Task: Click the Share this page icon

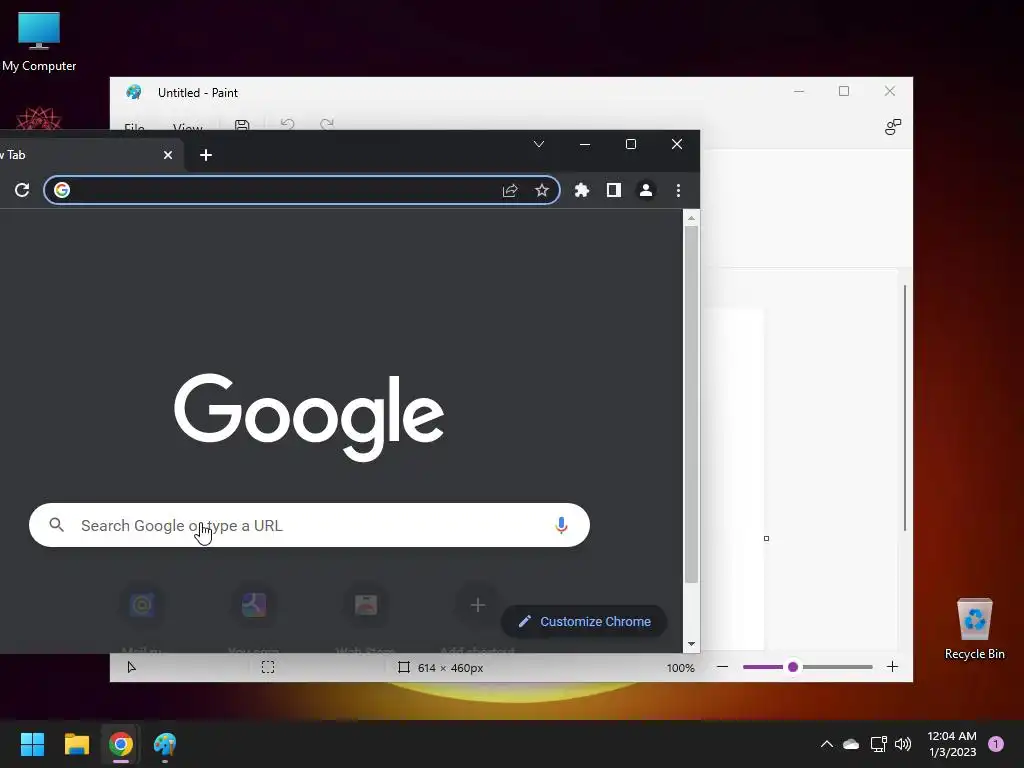Action: 510,190
